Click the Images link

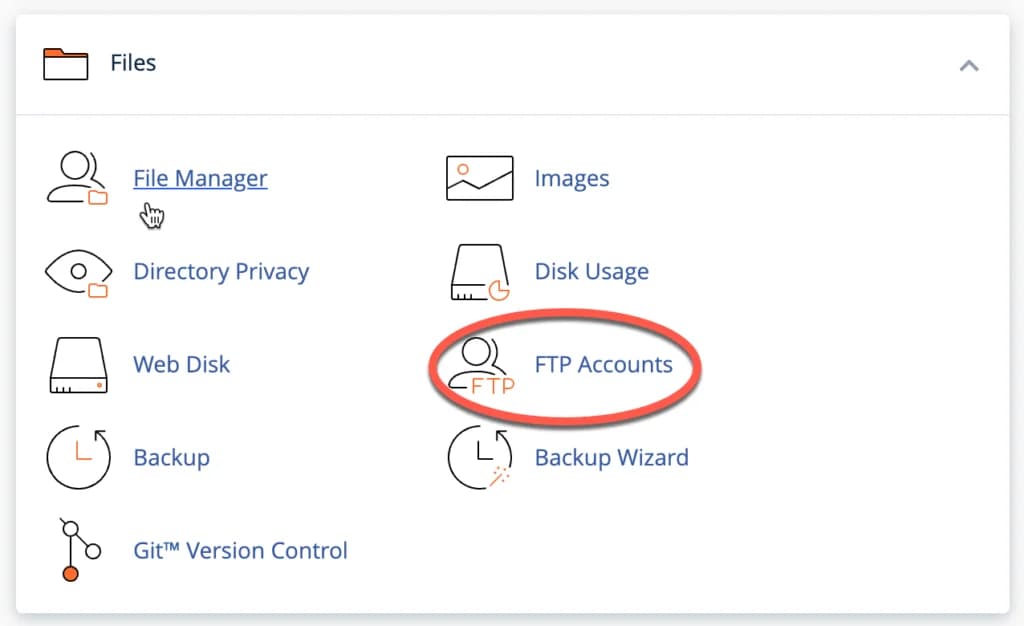pos(572,178)
